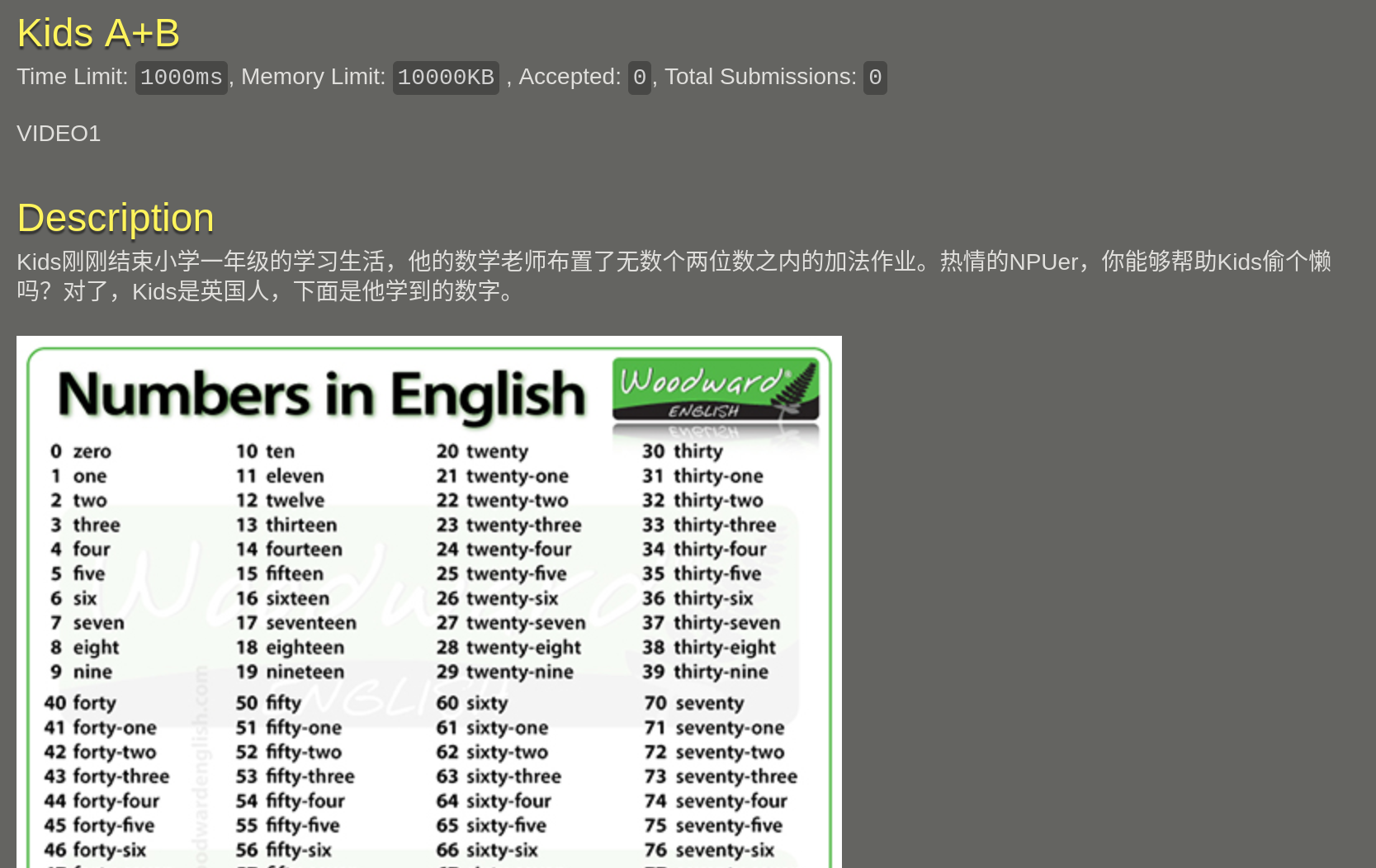Screen dimensions: 1376x868
Task: Click "19 nineteen" in the chart
Action: tap(291, 672)
